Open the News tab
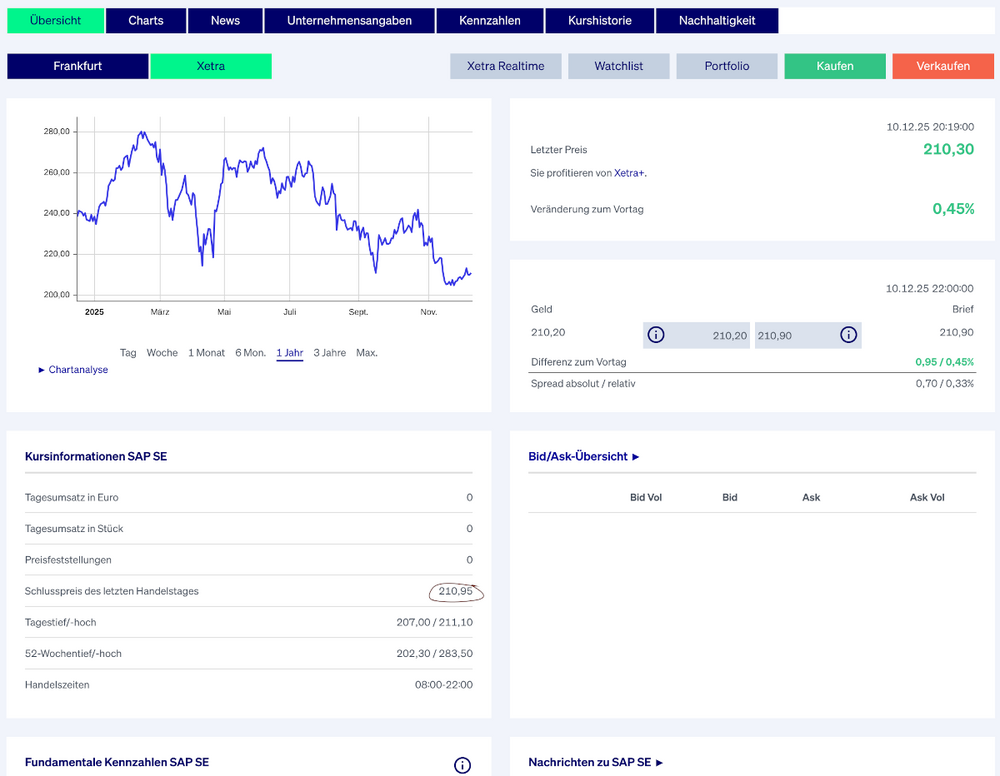The height and width of the screenshot is (776, 1000). (225, 20)
